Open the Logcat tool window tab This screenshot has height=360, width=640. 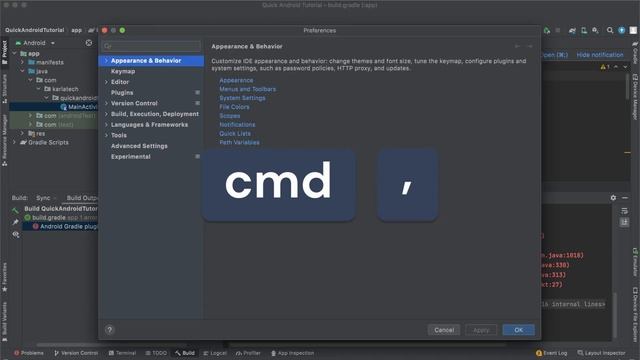[215, 353]
